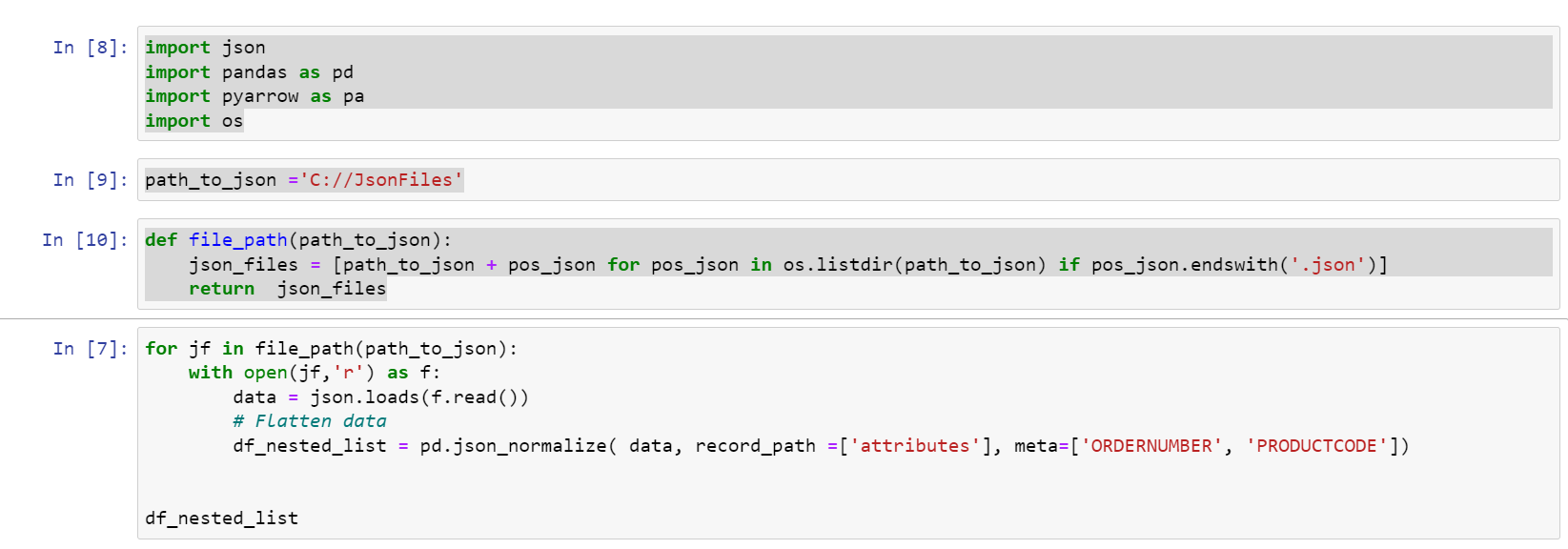Click the 'PRODUCTCODE' meta string
The height and width of the screenshot is (549, 1568).
point(1317,446)
